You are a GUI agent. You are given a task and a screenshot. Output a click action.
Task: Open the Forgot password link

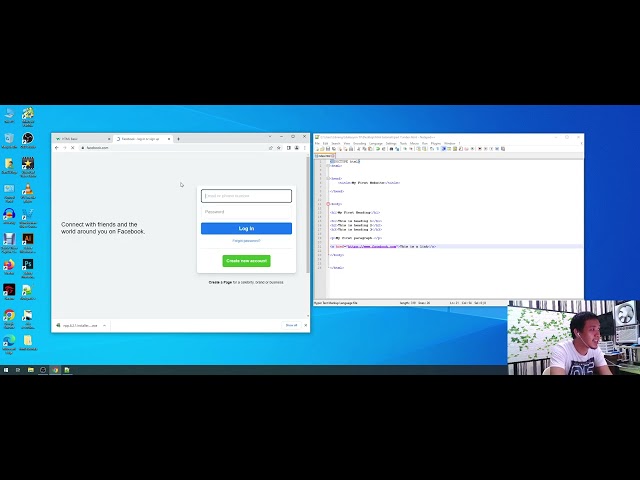tap(246, 241)
